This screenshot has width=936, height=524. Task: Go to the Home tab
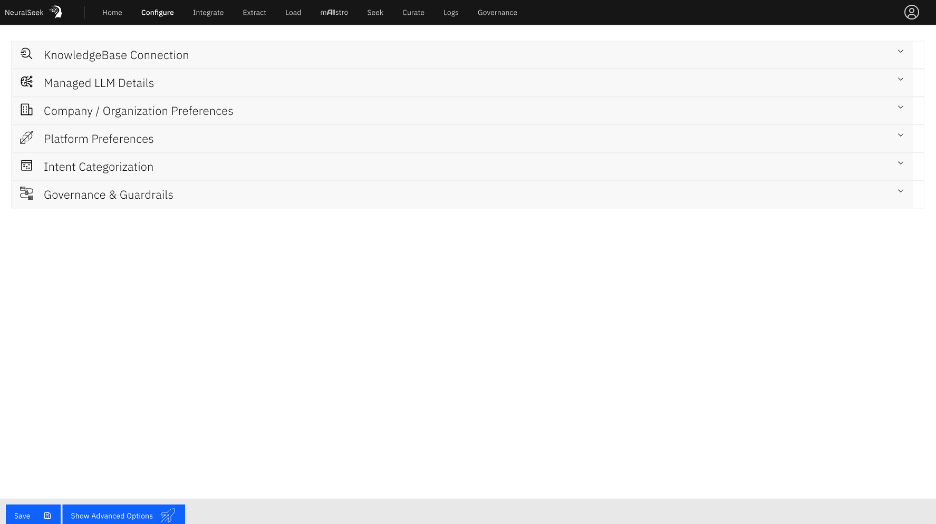(x=112, y=13)
